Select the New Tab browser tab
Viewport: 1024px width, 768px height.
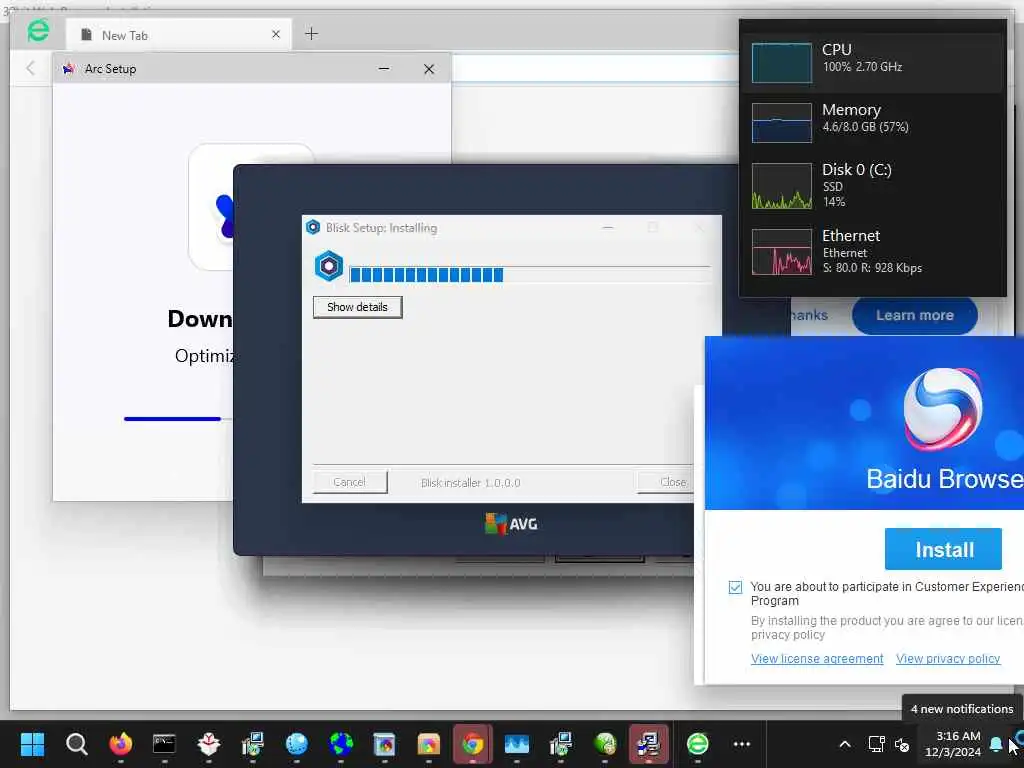tap(178, 35)
